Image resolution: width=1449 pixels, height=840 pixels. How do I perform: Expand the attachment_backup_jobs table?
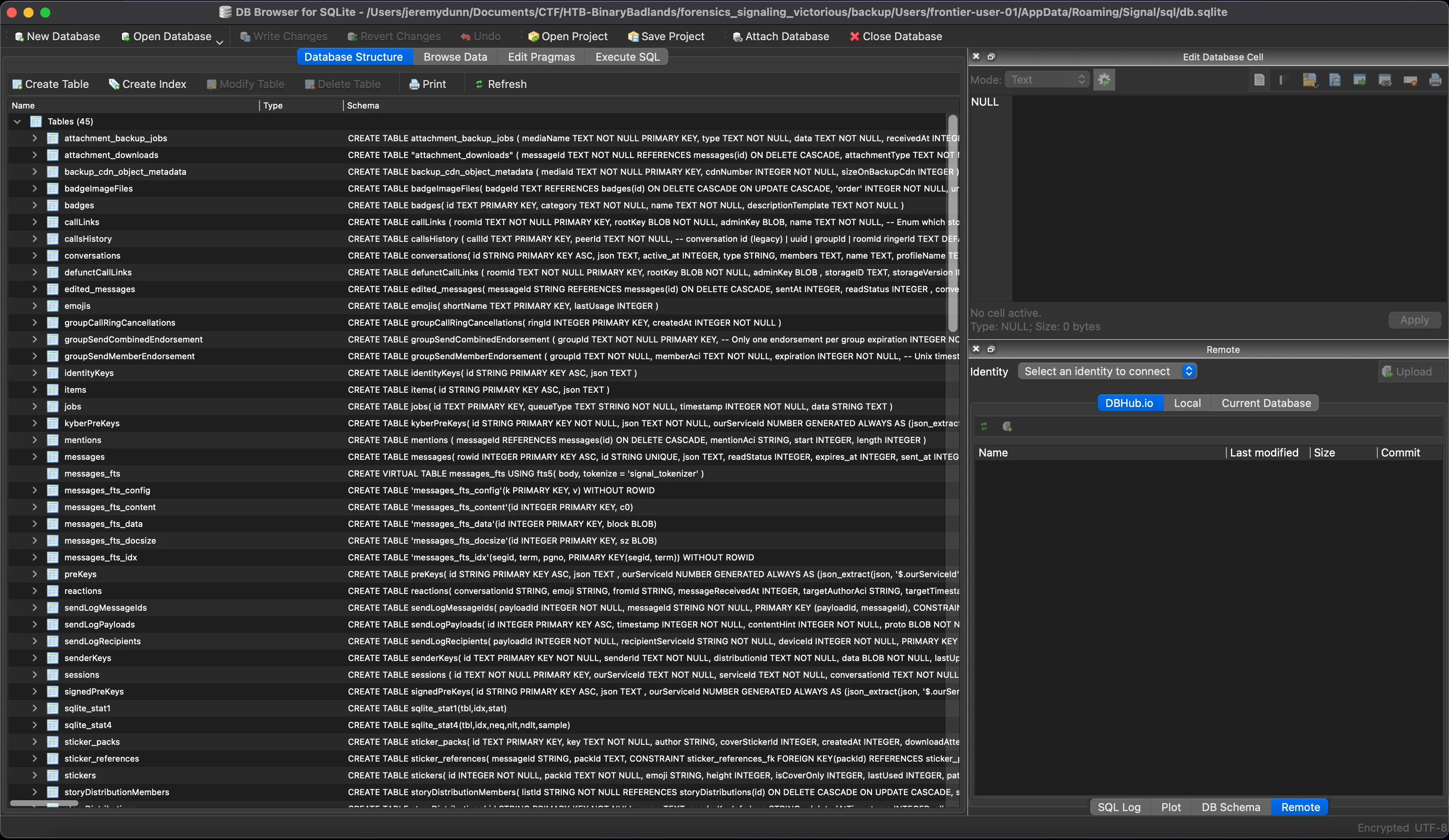[x=34, y=138]
